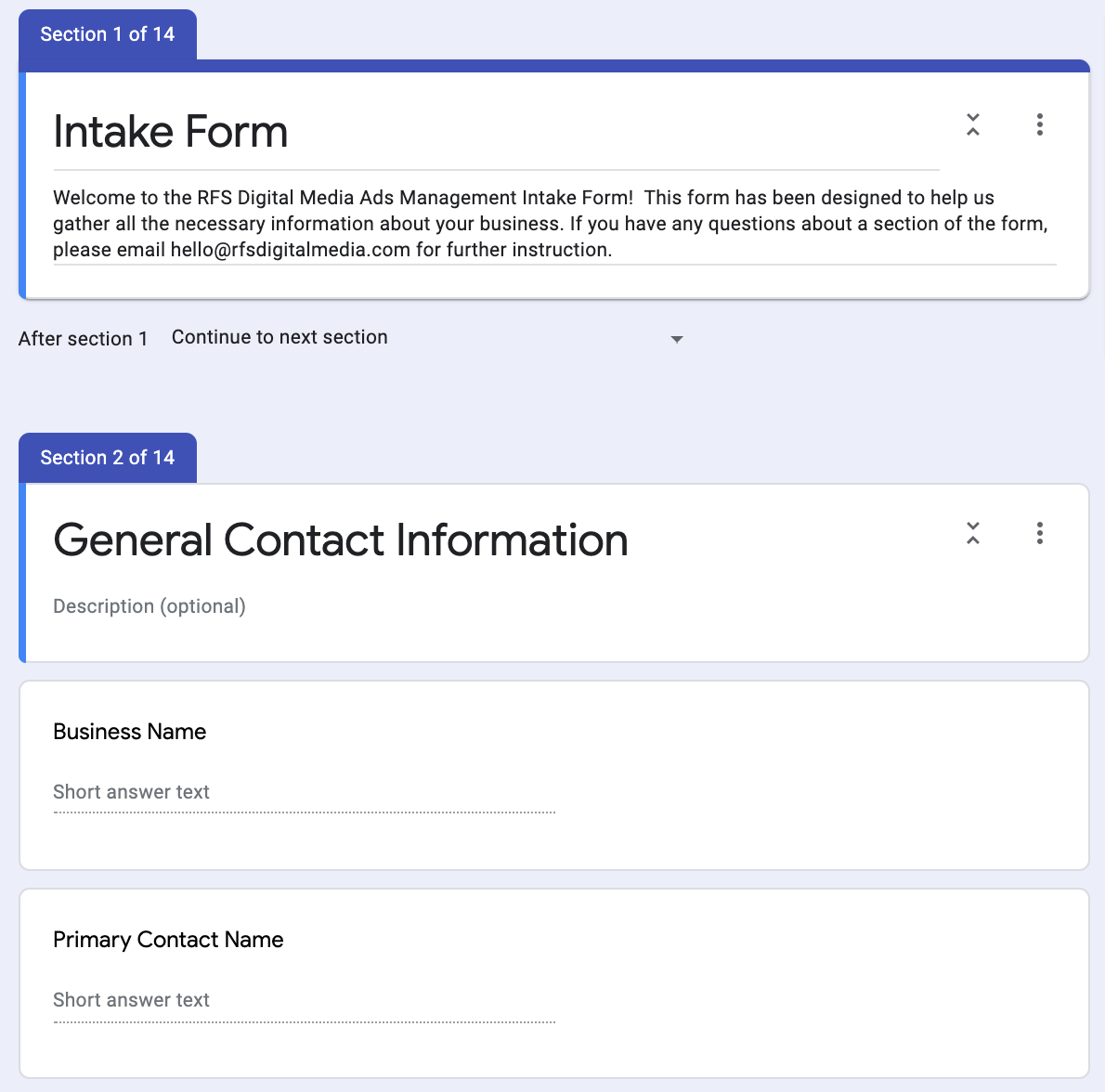The image size is (1105, 1092).
Task: Open General Contact Information three-dot menu
Action: click(1039, 533)
